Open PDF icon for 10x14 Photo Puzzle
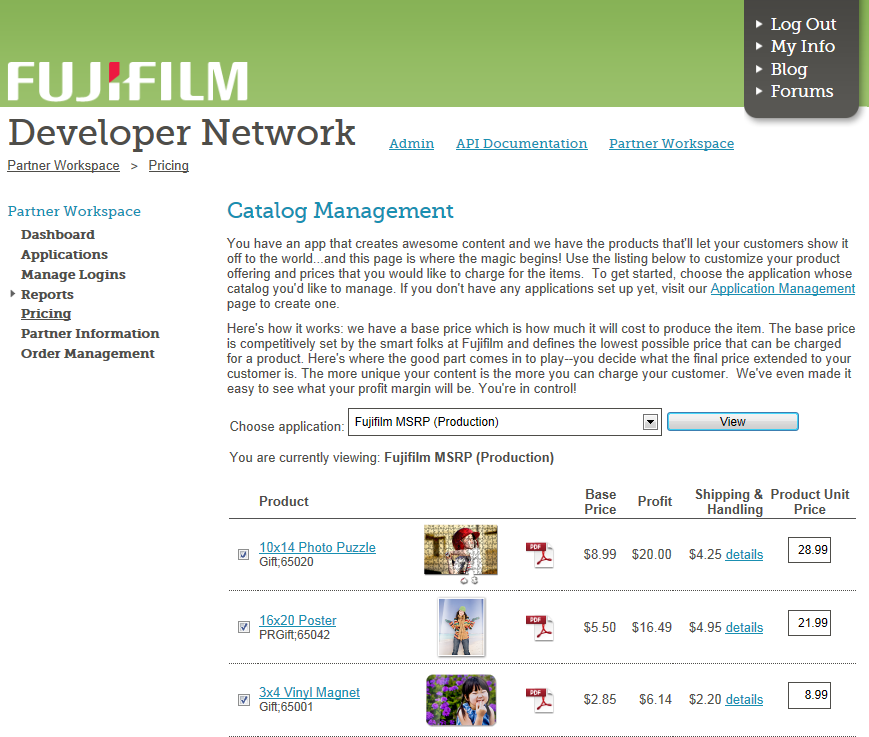869x737 pixels. (x=540, y=555)
